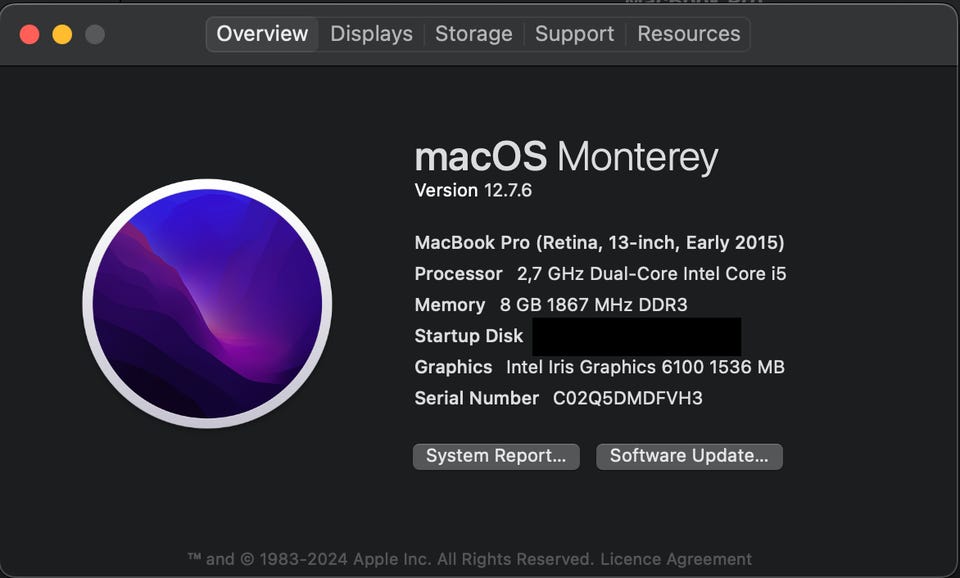The image size is (960, 578).
Task: Close the About This Mac window
Action: coord(30,34)
